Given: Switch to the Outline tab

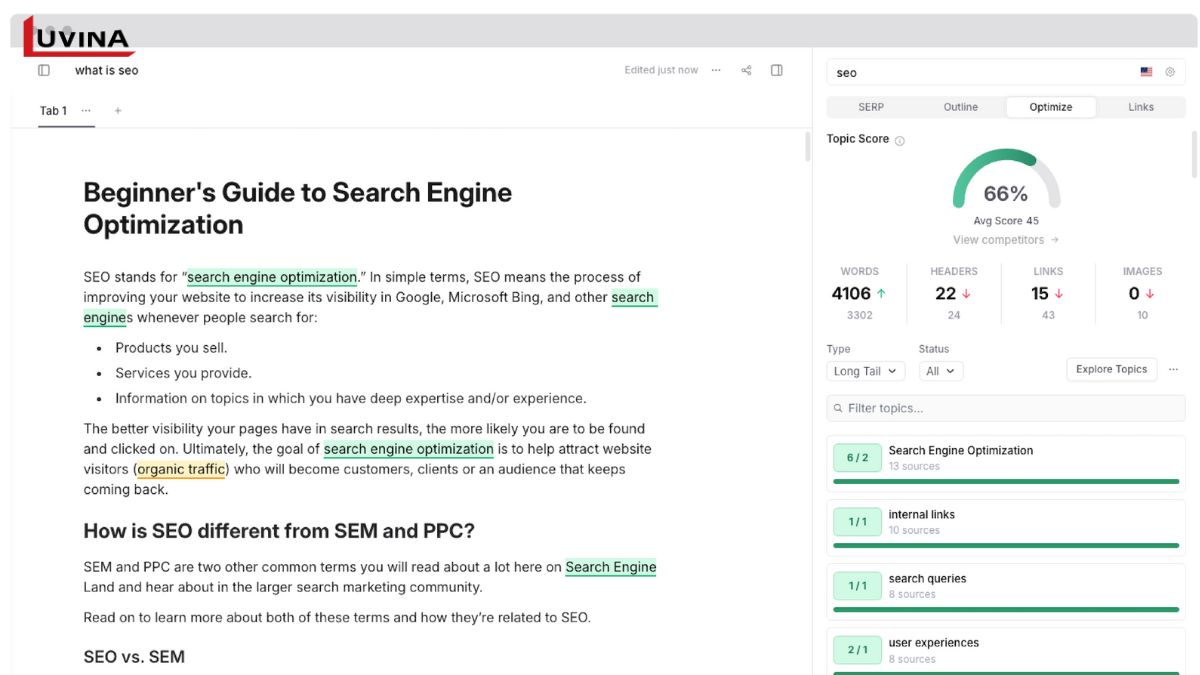Looking at the screenshot, I should coord(961,107).
